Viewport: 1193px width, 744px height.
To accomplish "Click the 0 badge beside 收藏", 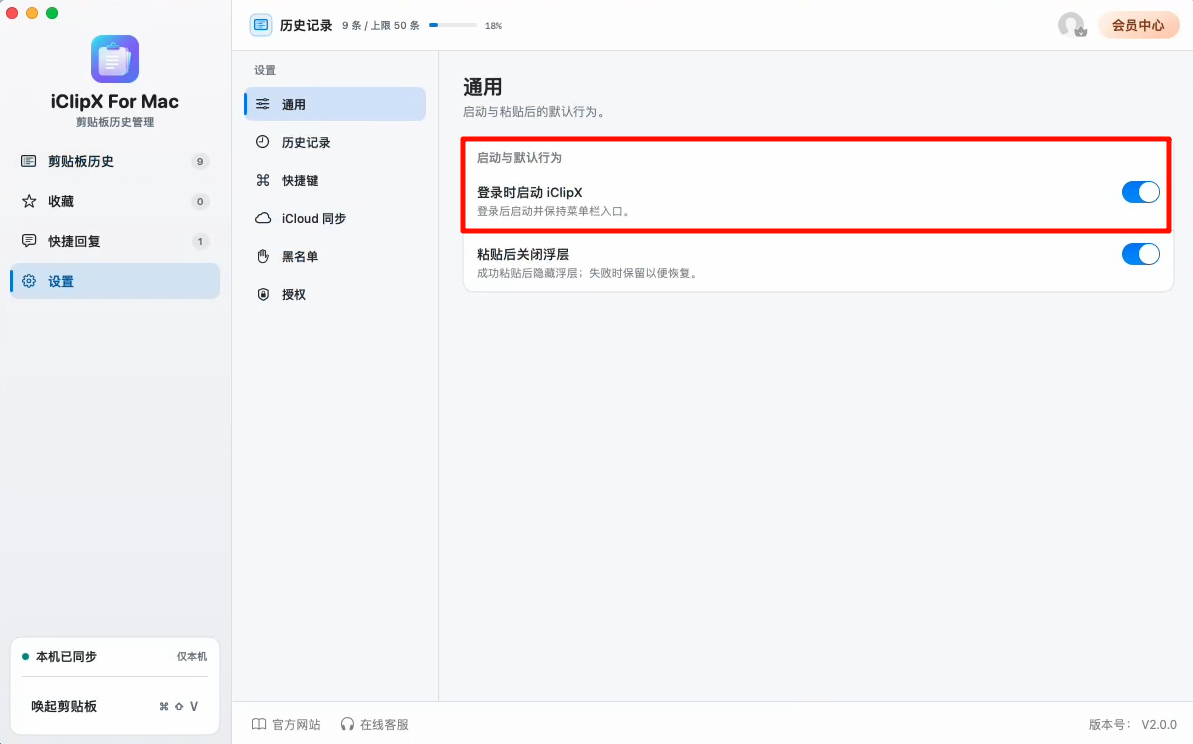I will (x=200, y=202).
